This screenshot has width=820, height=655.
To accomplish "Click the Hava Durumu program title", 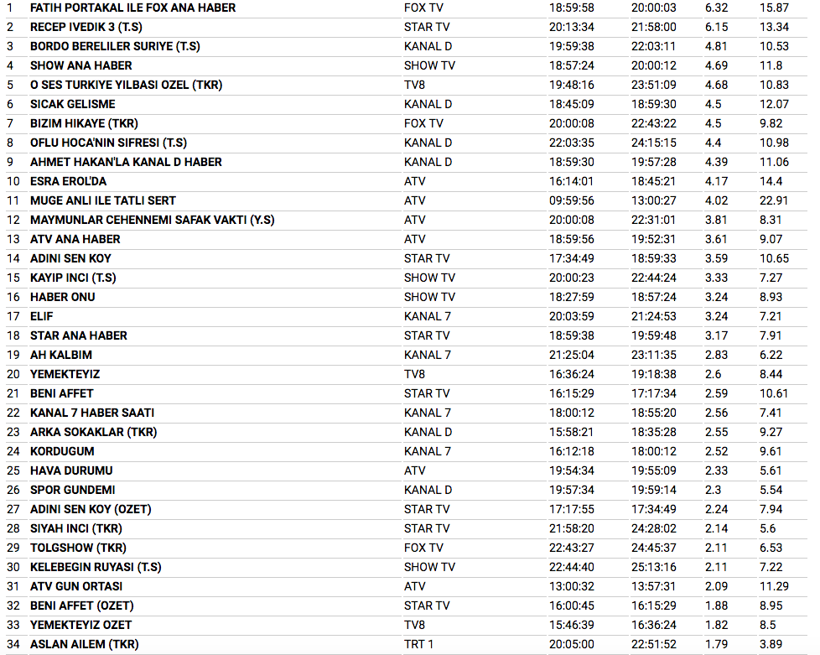I will [x=71, y=471].
